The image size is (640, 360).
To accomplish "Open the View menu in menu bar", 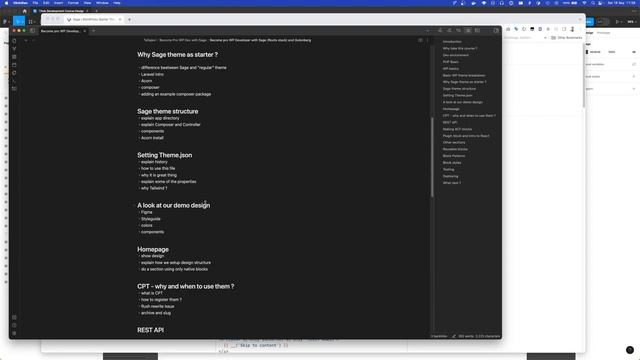I will tap(87, 3).
